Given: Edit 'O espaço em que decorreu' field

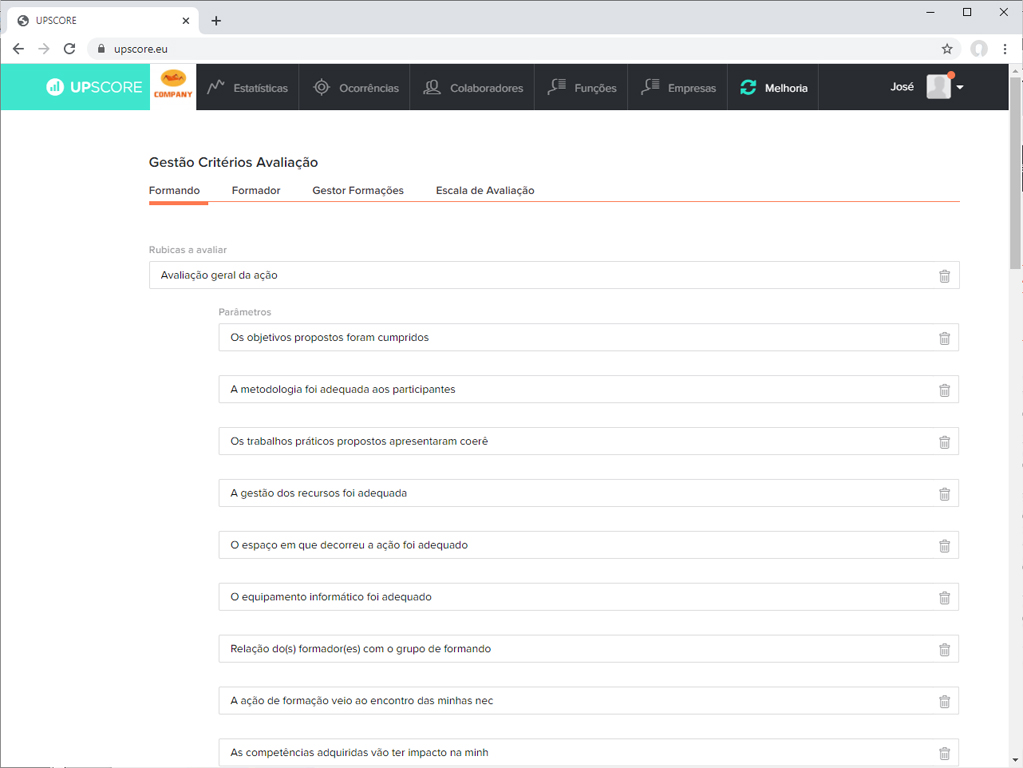Looking at the screenshot, I should [588, 545].
